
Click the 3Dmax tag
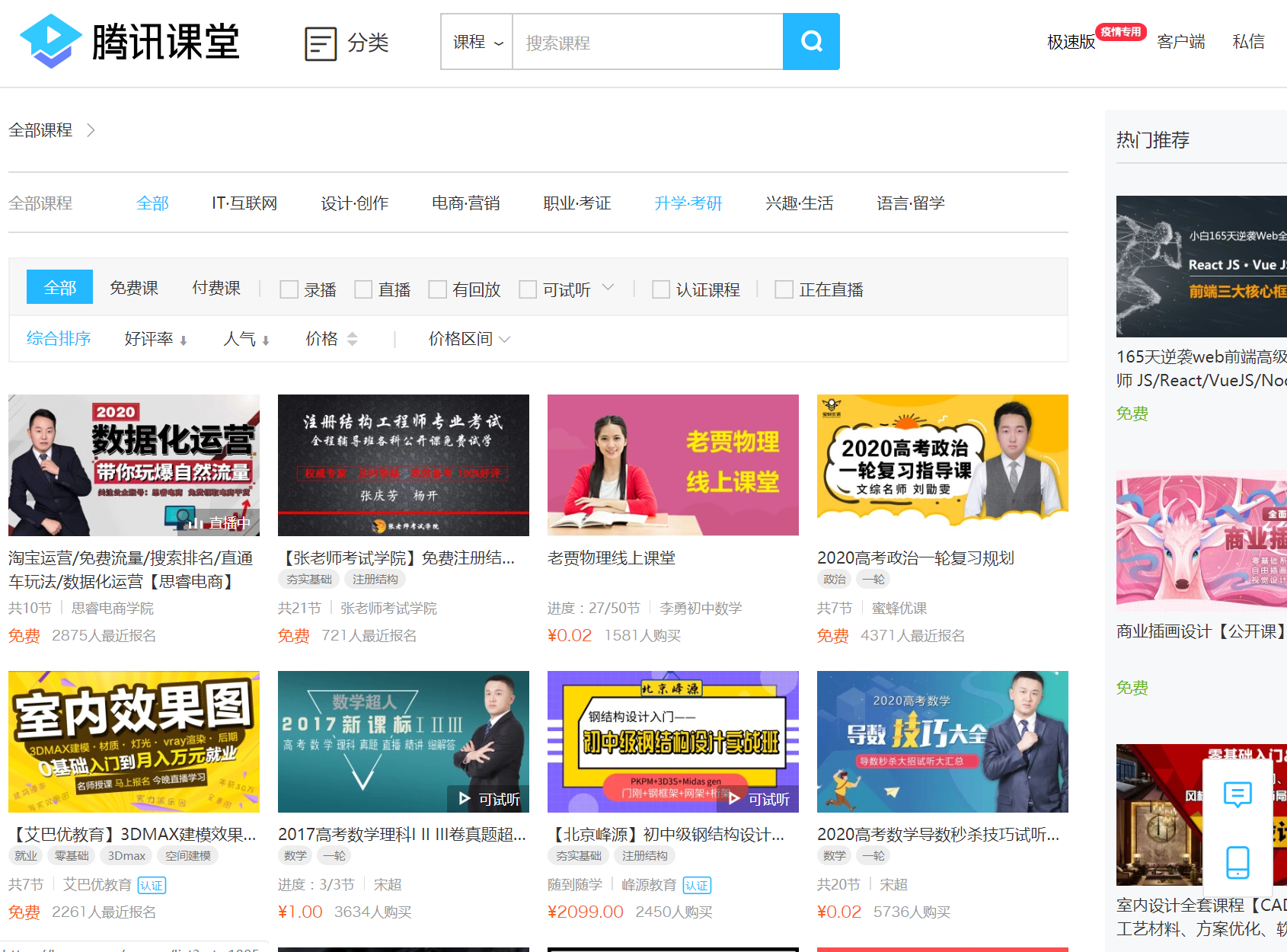[126, 856]
